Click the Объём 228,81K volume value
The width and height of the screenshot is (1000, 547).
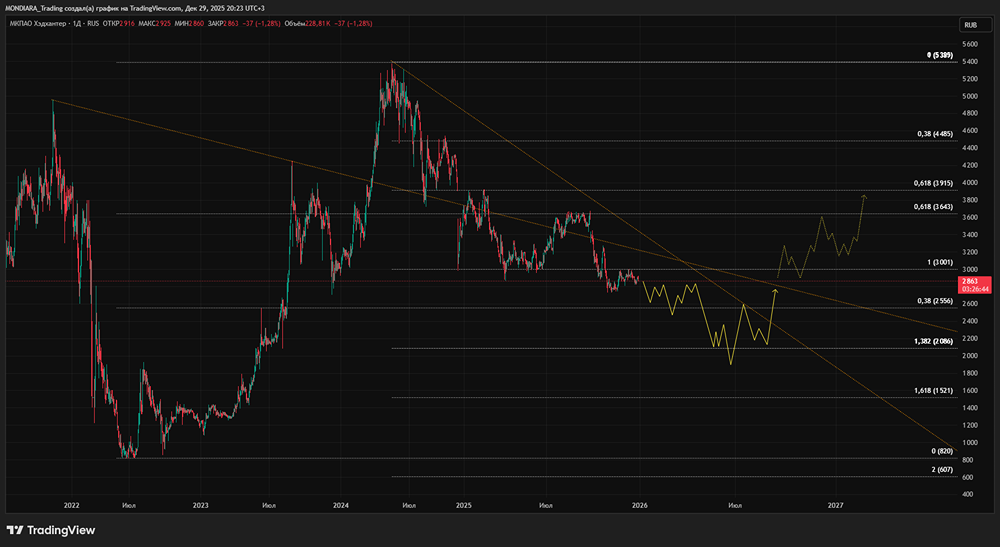point(307,24)
